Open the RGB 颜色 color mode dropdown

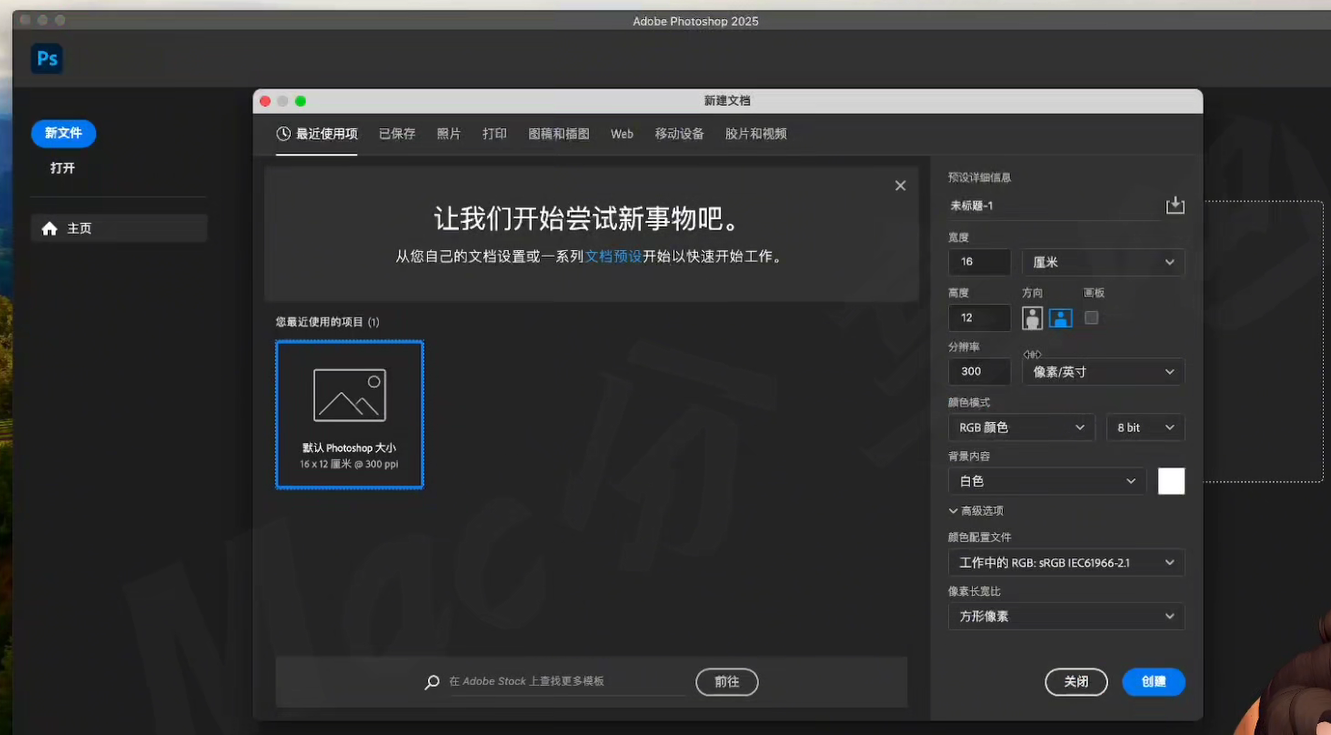click(x=1021, y=427)
